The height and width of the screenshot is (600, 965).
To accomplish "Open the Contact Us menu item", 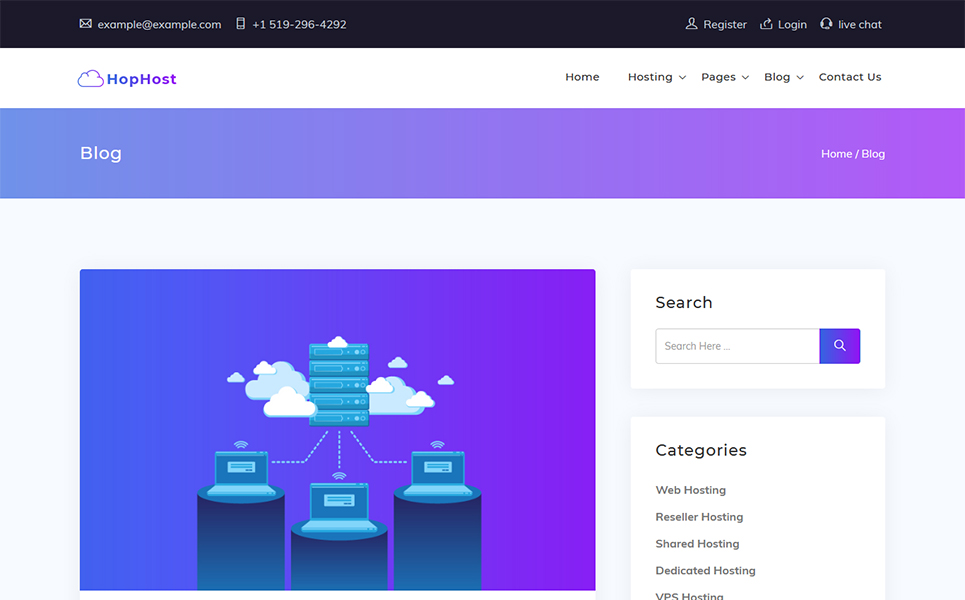I will 849,77.
